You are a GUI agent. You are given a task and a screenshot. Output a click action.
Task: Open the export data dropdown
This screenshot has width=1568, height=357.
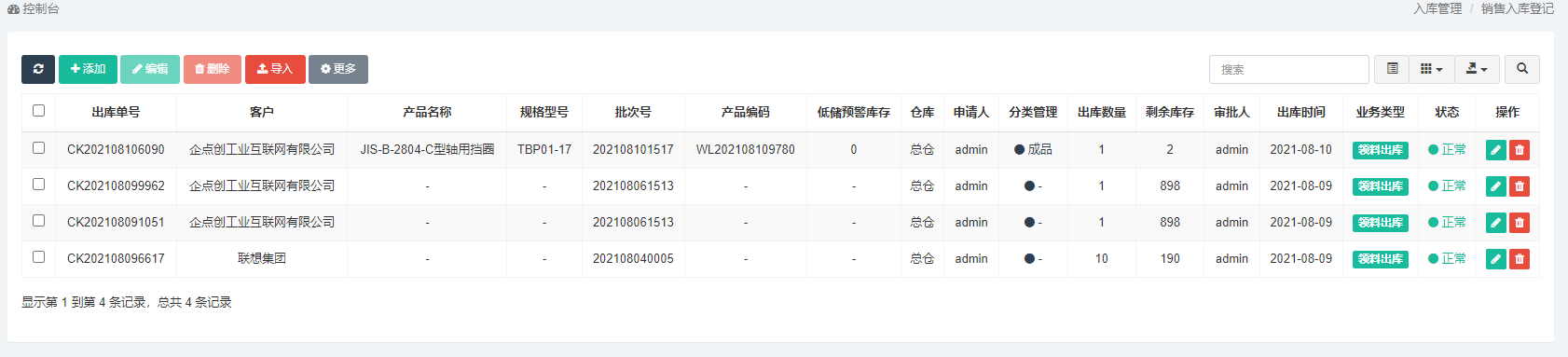[x=1477, y=69]
